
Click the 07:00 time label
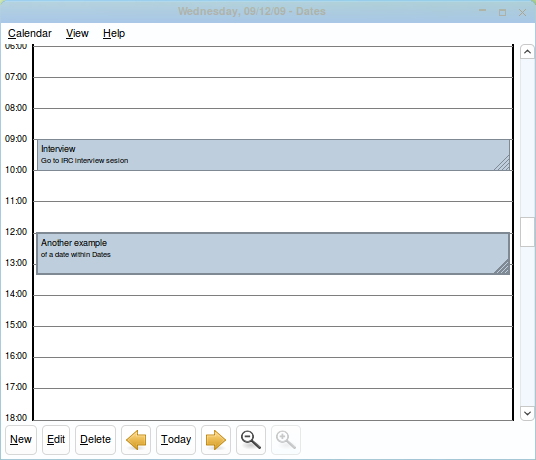click(16, 77)
